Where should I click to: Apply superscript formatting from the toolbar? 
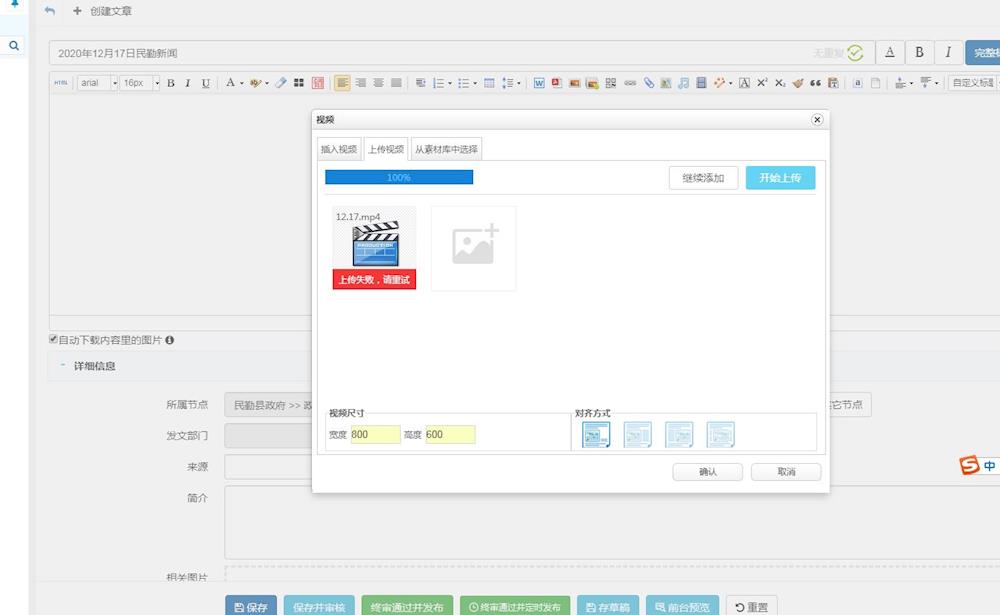pos(762,83)
